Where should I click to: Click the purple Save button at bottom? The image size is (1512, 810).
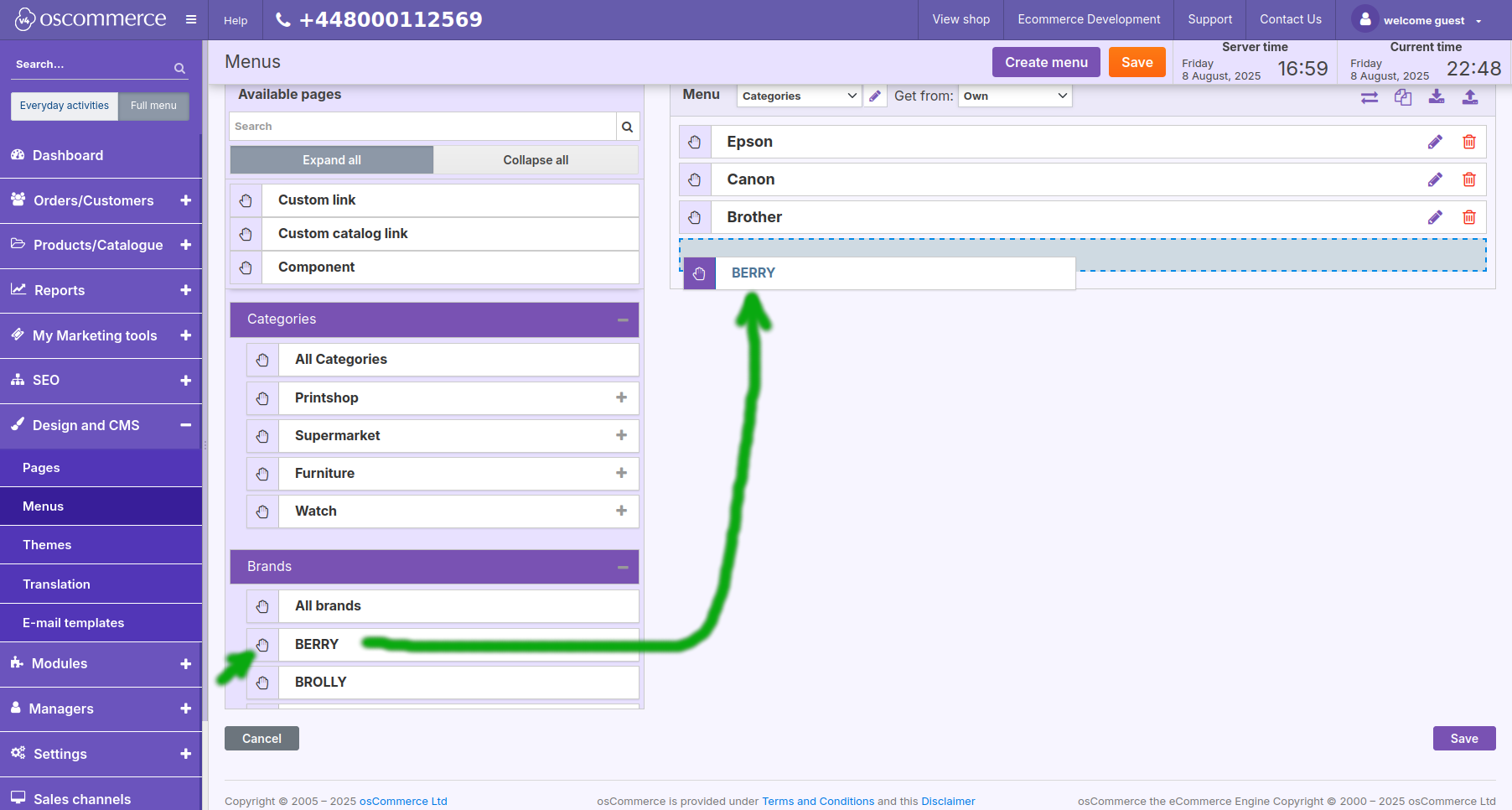click(1464, 739)
